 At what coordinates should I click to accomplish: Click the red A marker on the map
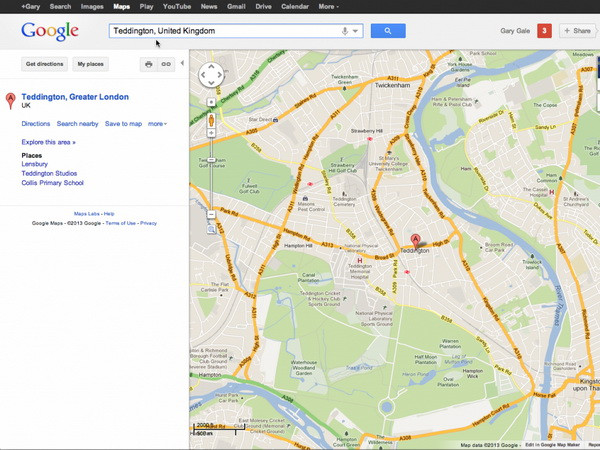pyautogui.click(x=416, y=241)
